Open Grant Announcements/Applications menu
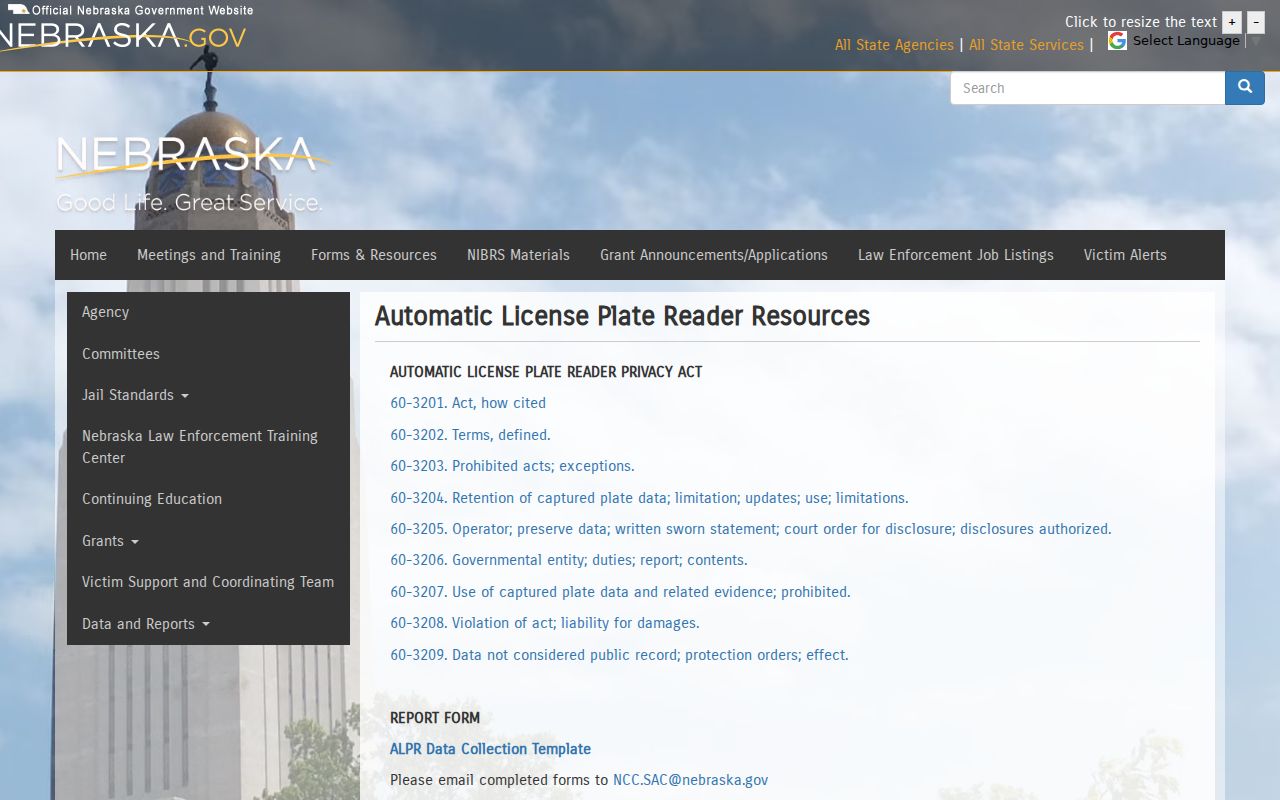 (x=714, y=255)
